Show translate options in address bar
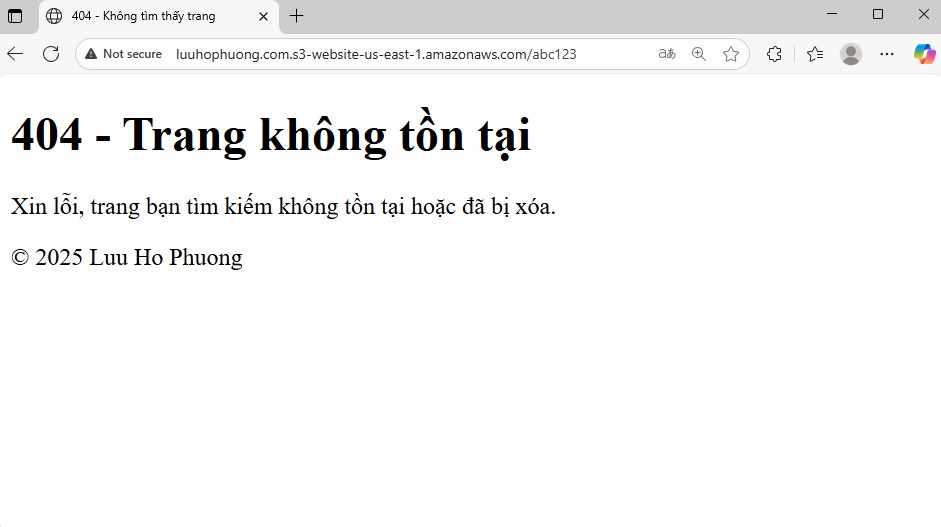This screenshot has height=527, width=941. click(x=667, y=54)
